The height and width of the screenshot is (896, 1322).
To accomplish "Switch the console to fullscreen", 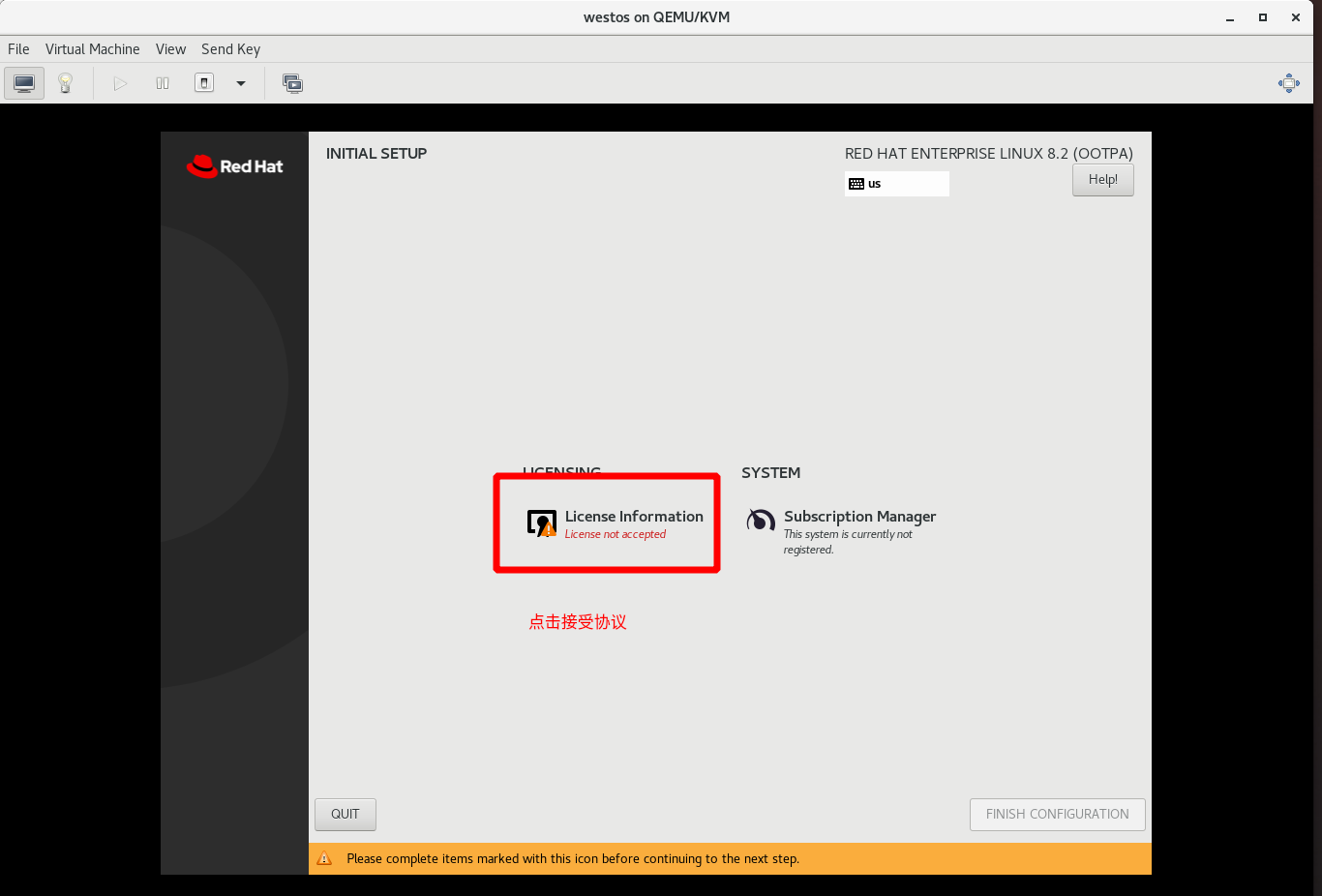I will coord(1288,83).
